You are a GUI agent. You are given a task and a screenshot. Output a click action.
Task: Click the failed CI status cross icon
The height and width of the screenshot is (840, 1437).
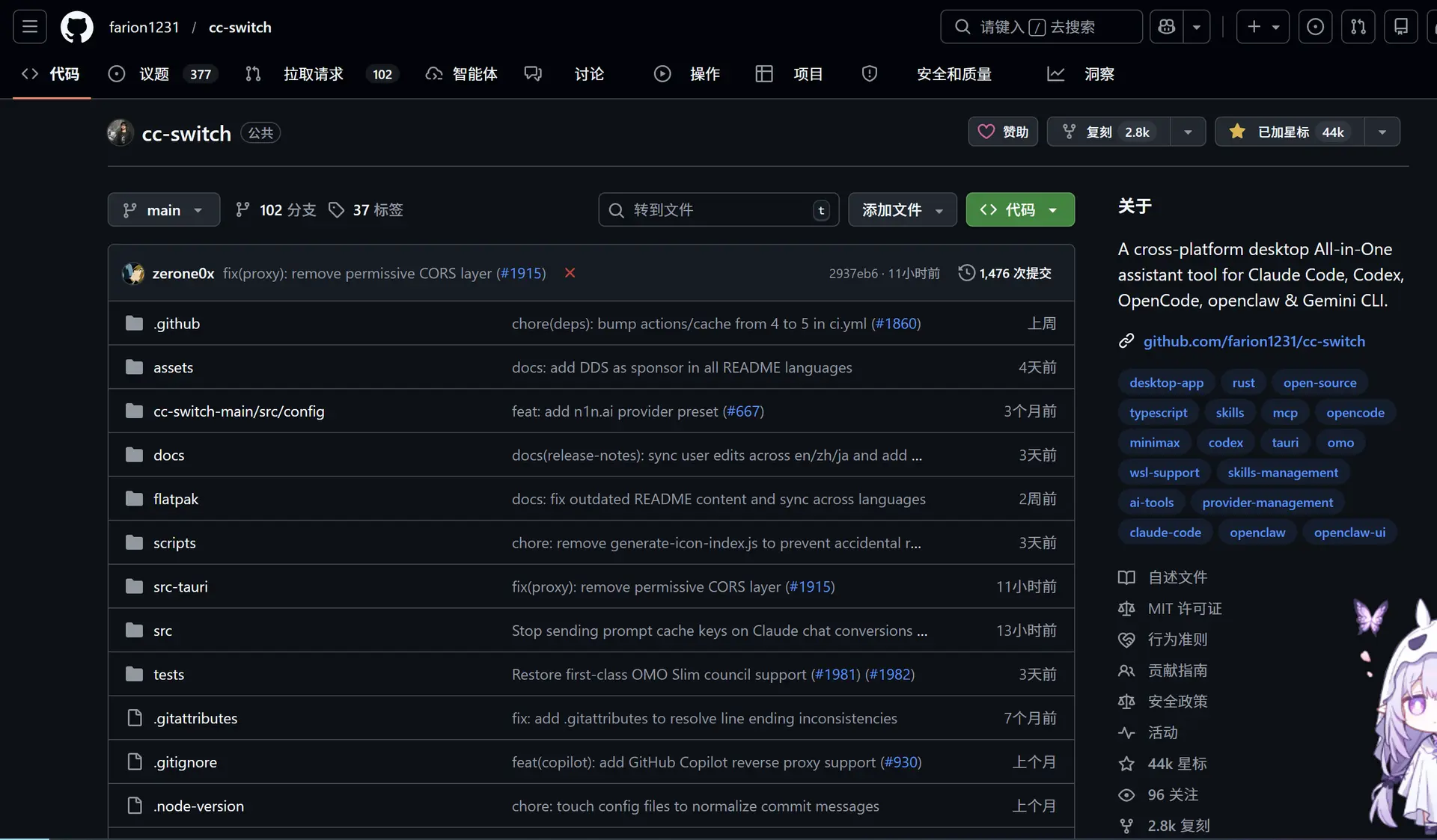point(570,273)
